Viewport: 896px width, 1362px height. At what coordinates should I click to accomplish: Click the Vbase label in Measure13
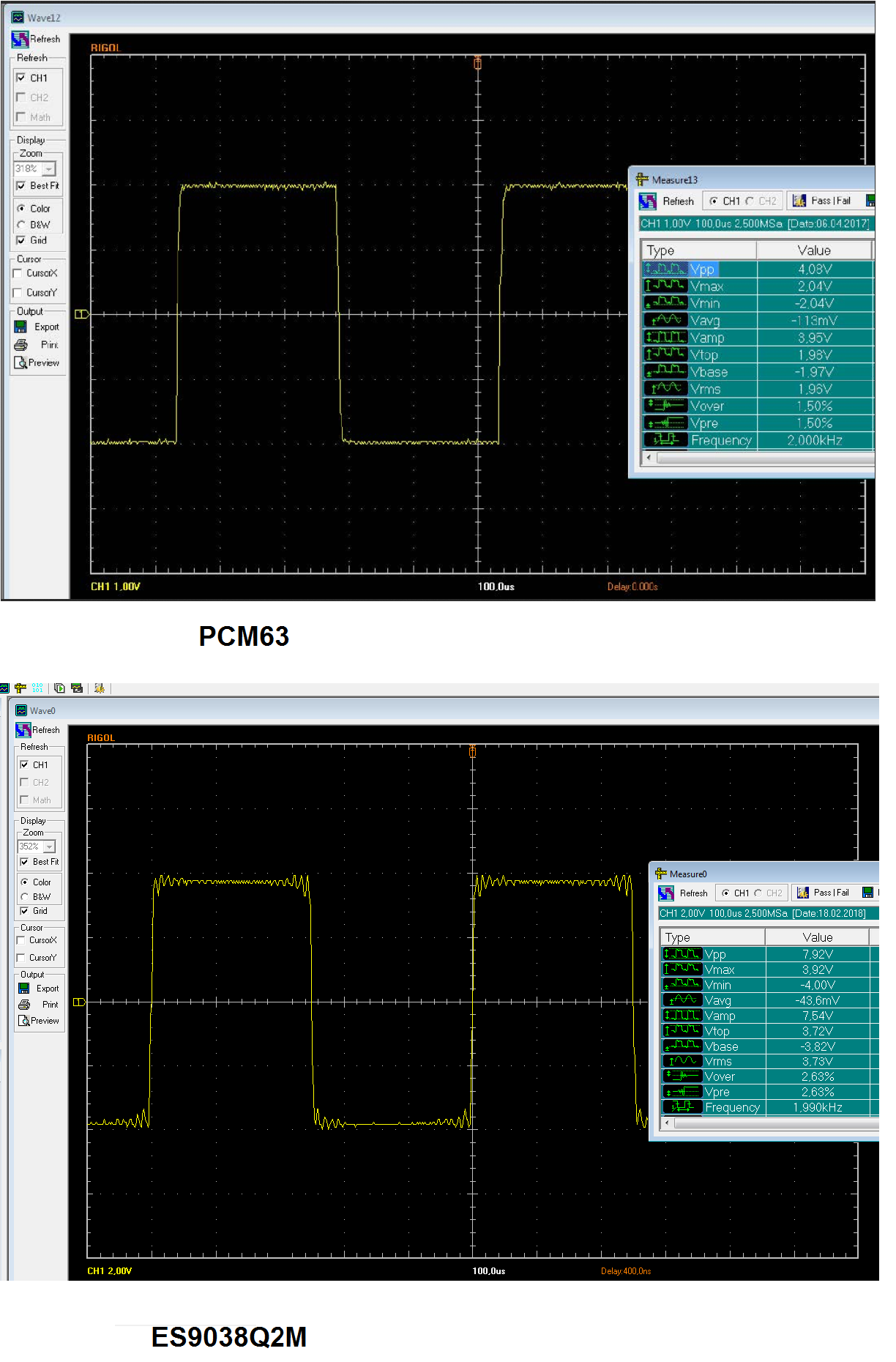click(709, 372)
